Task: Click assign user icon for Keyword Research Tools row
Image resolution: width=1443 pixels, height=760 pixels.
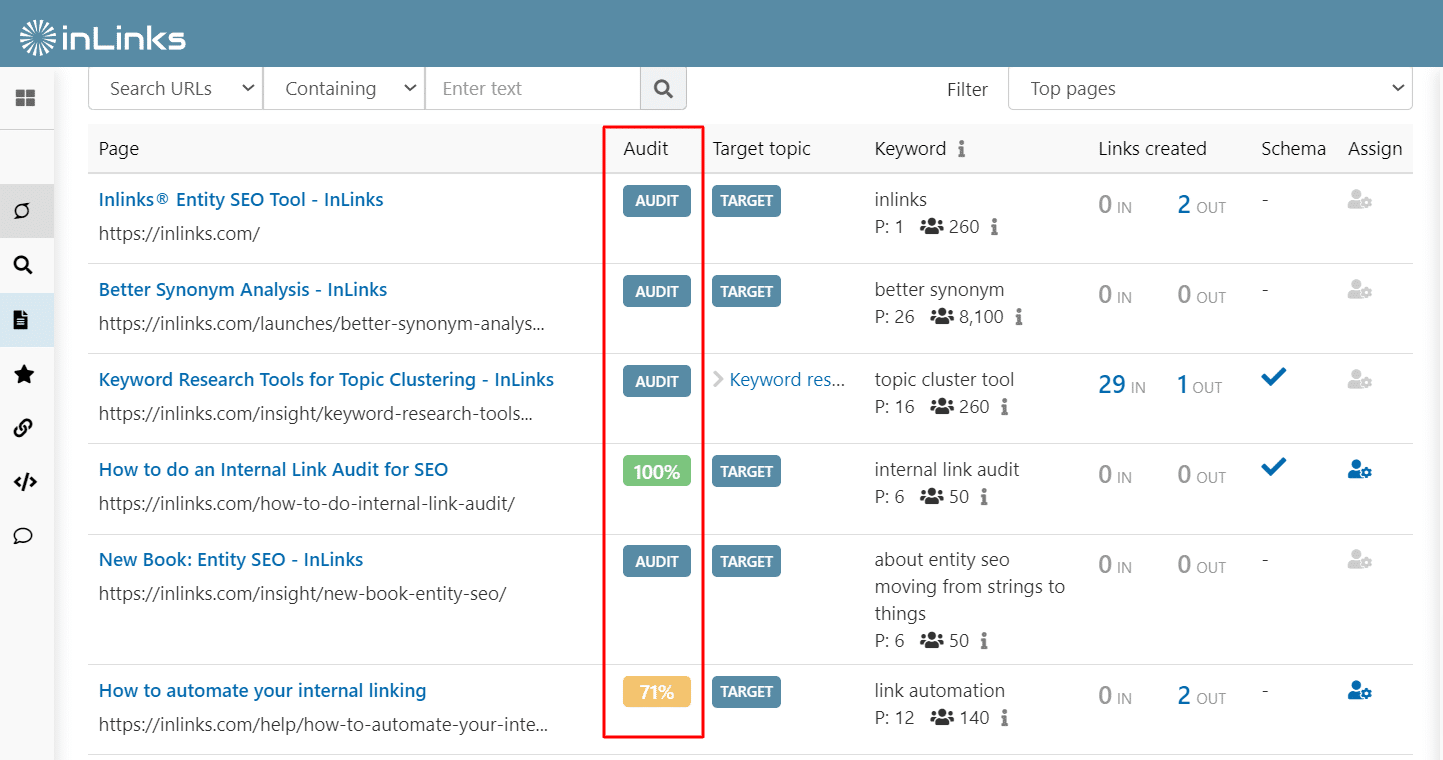Action: 1359,380
